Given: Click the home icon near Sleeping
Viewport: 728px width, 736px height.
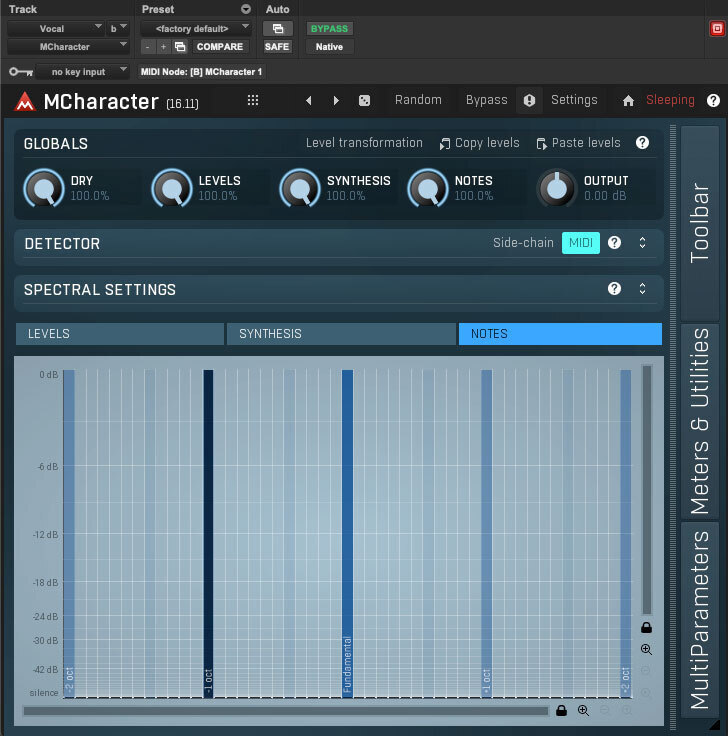Looking at the screenshot, I should 628,100.
